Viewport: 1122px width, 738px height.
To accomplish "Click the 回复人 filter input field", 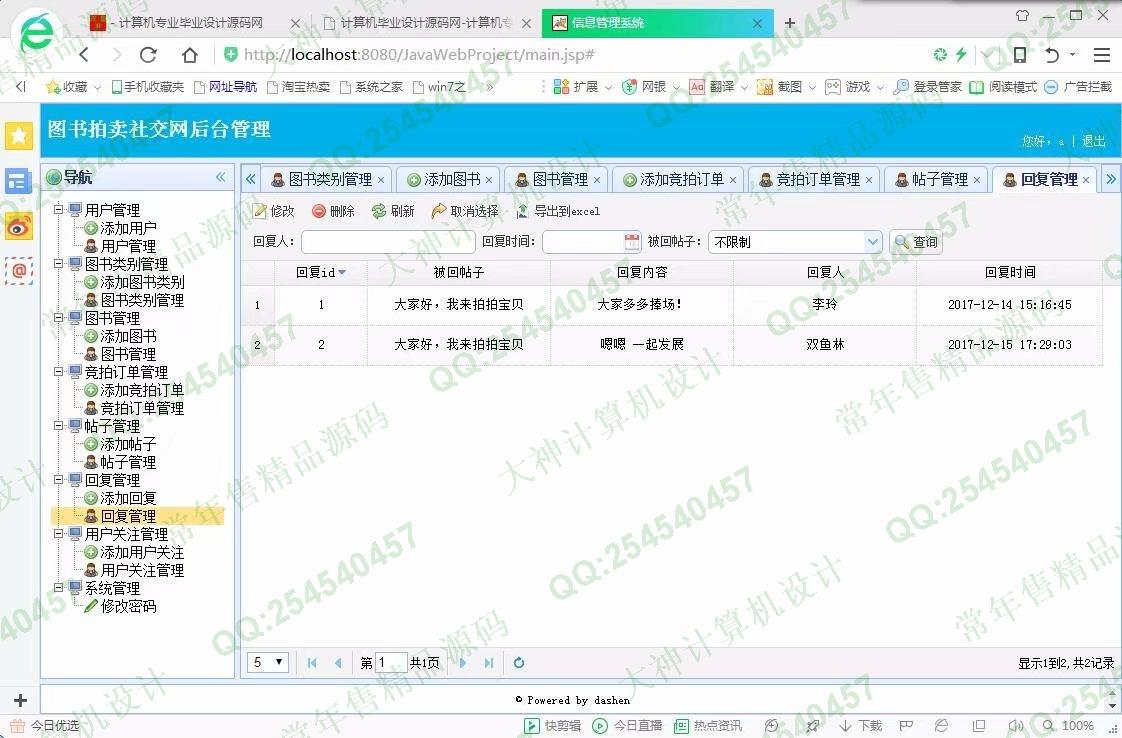I will tap(388, 242).
